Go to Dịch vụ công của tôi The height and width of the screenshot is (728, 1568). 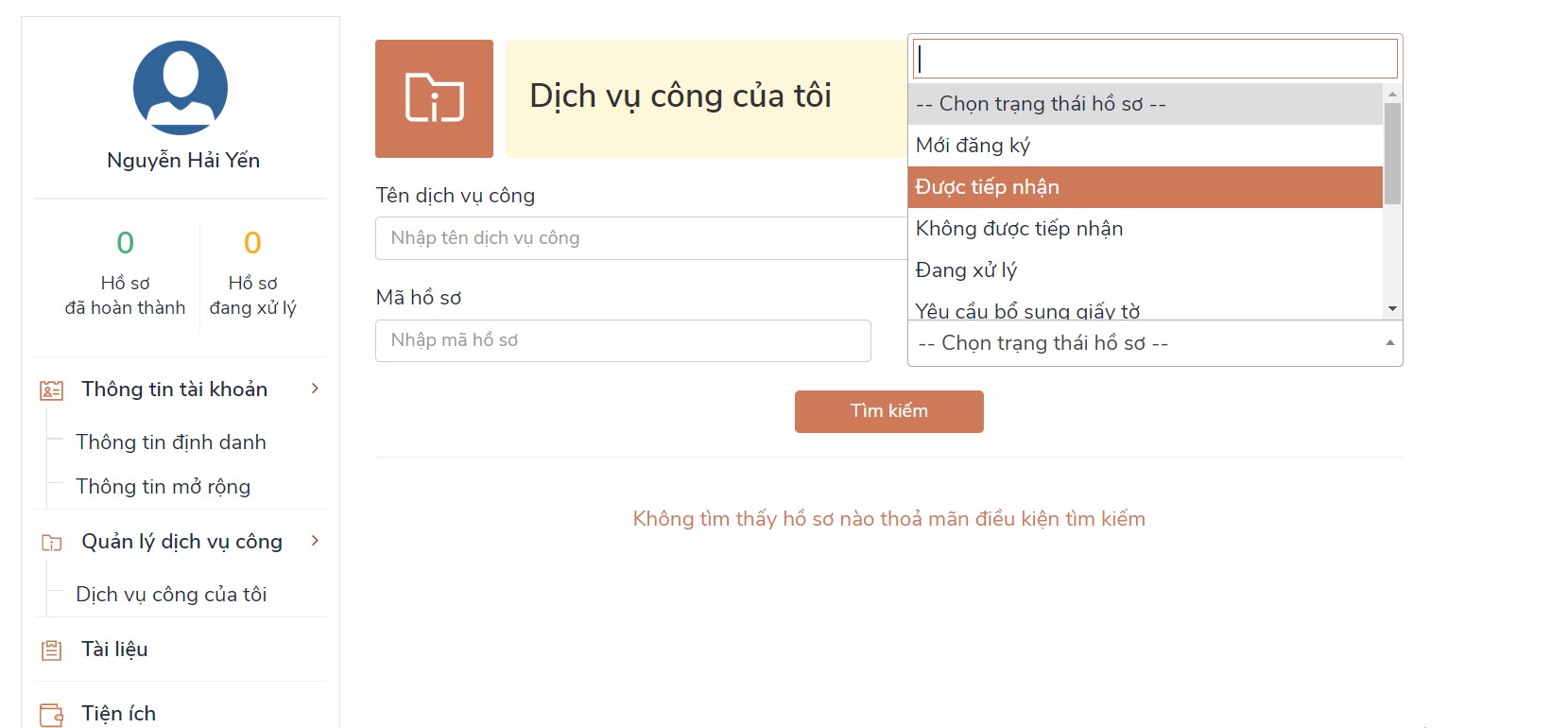click(x=171, y=595)
